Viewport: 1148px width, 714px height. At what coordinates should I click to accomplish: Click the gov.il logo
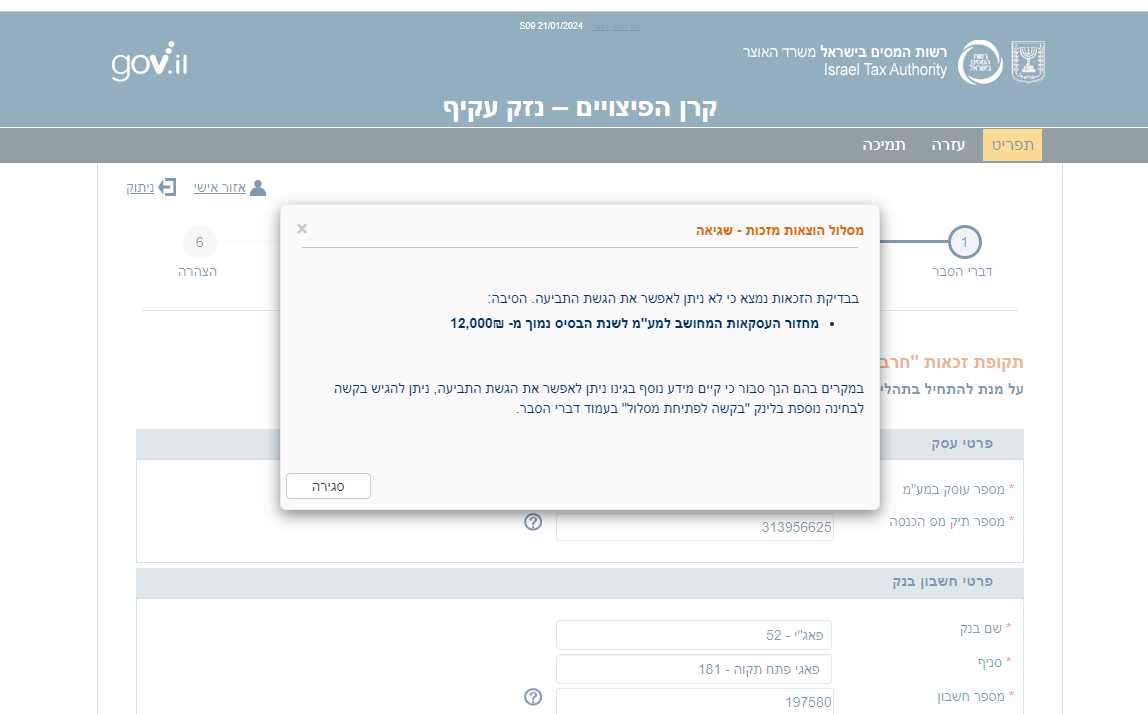(150, 62)
